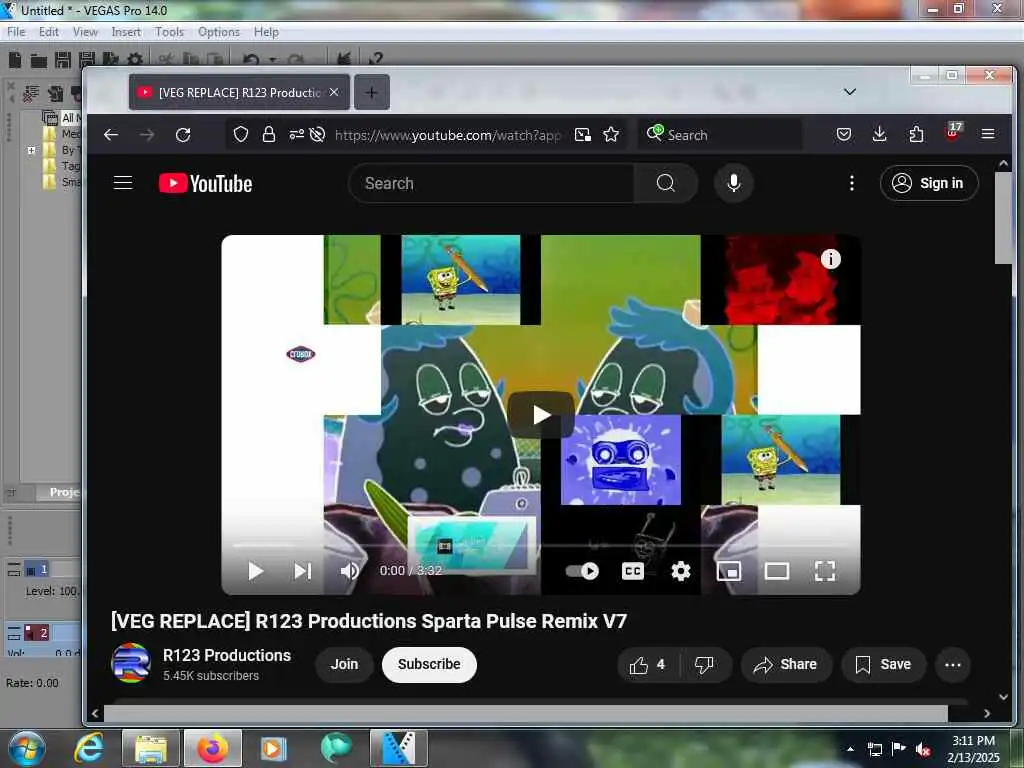Open the Firefox extensions puzzle icon
This screenshot has height=768, width=1024.
pos(916,135)
